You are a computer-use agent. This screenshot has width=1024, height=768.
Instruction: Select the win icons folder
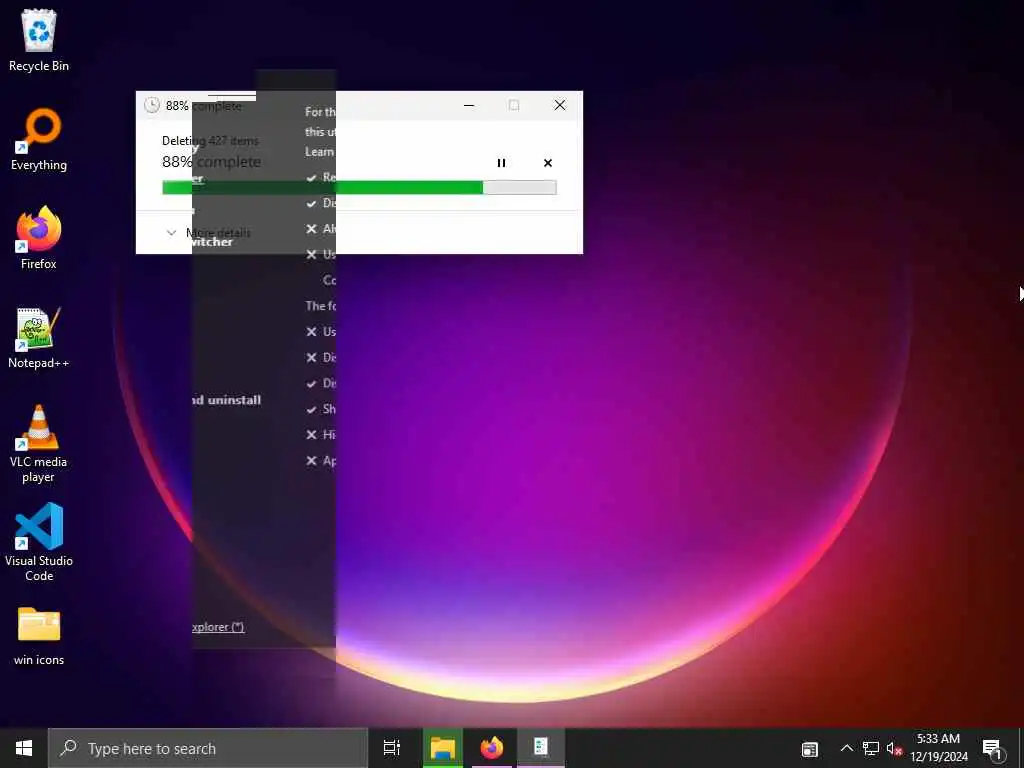click(39, 636)
